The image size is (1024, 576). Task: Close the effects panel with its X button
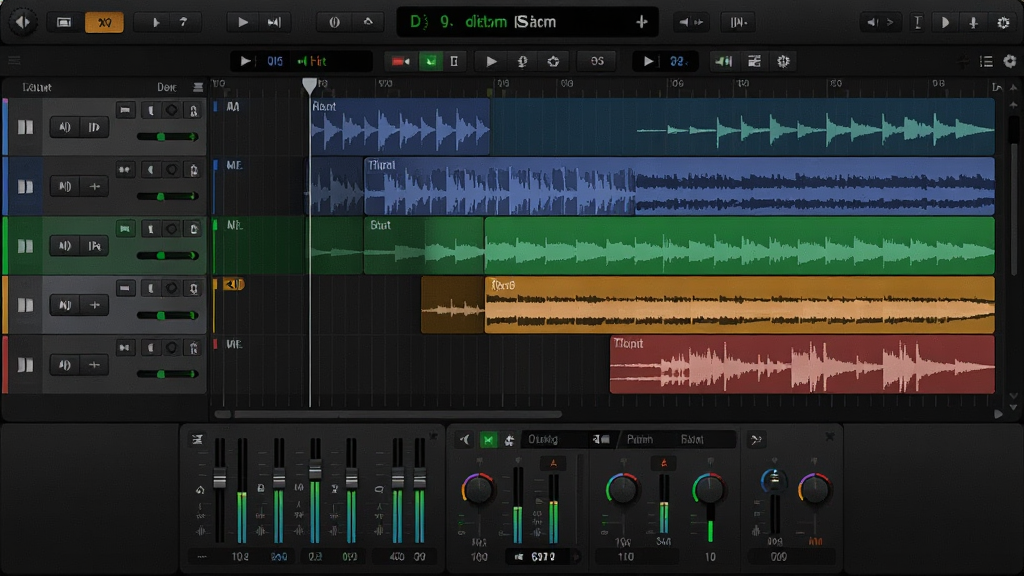click(x=829, y=436)
